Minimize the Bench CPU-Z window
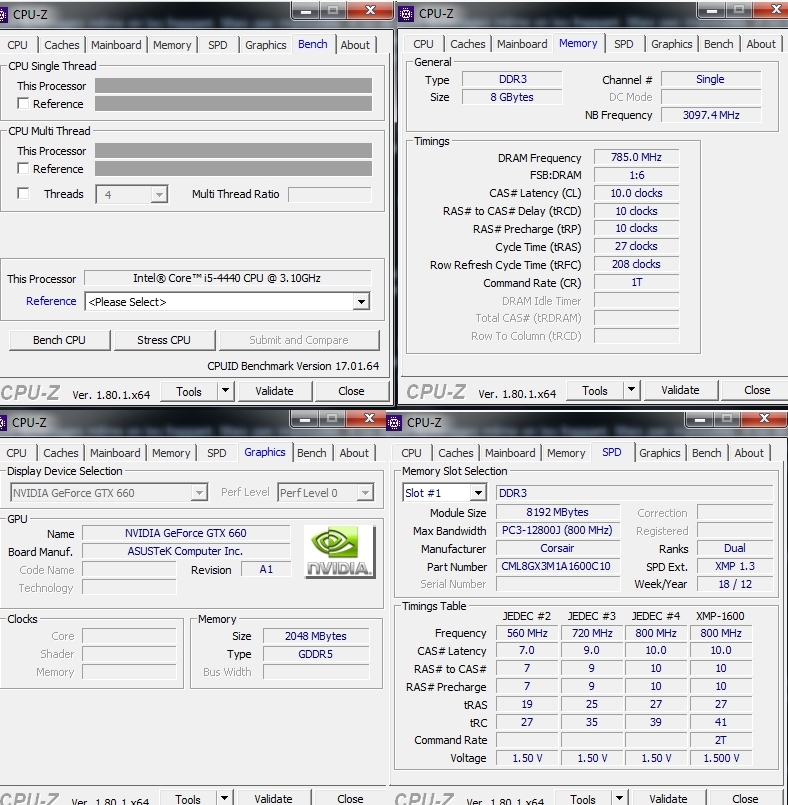Screen dimensions: 788x805 coord(306,10)
